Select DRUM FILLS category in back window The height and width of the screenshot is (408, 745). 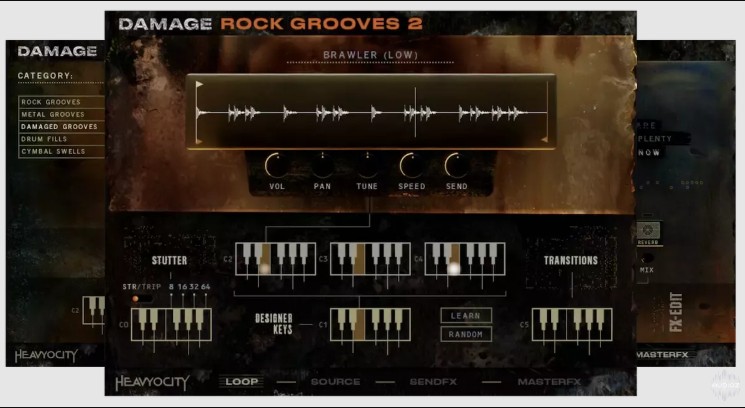click(x=61, y=139)
